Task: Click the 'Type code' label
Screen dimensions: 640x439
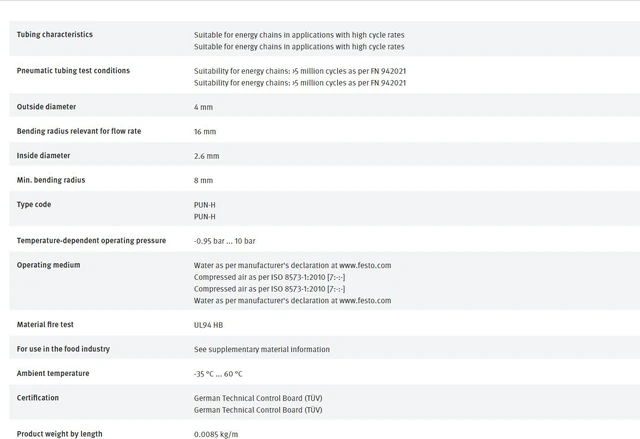Action: 34,205
